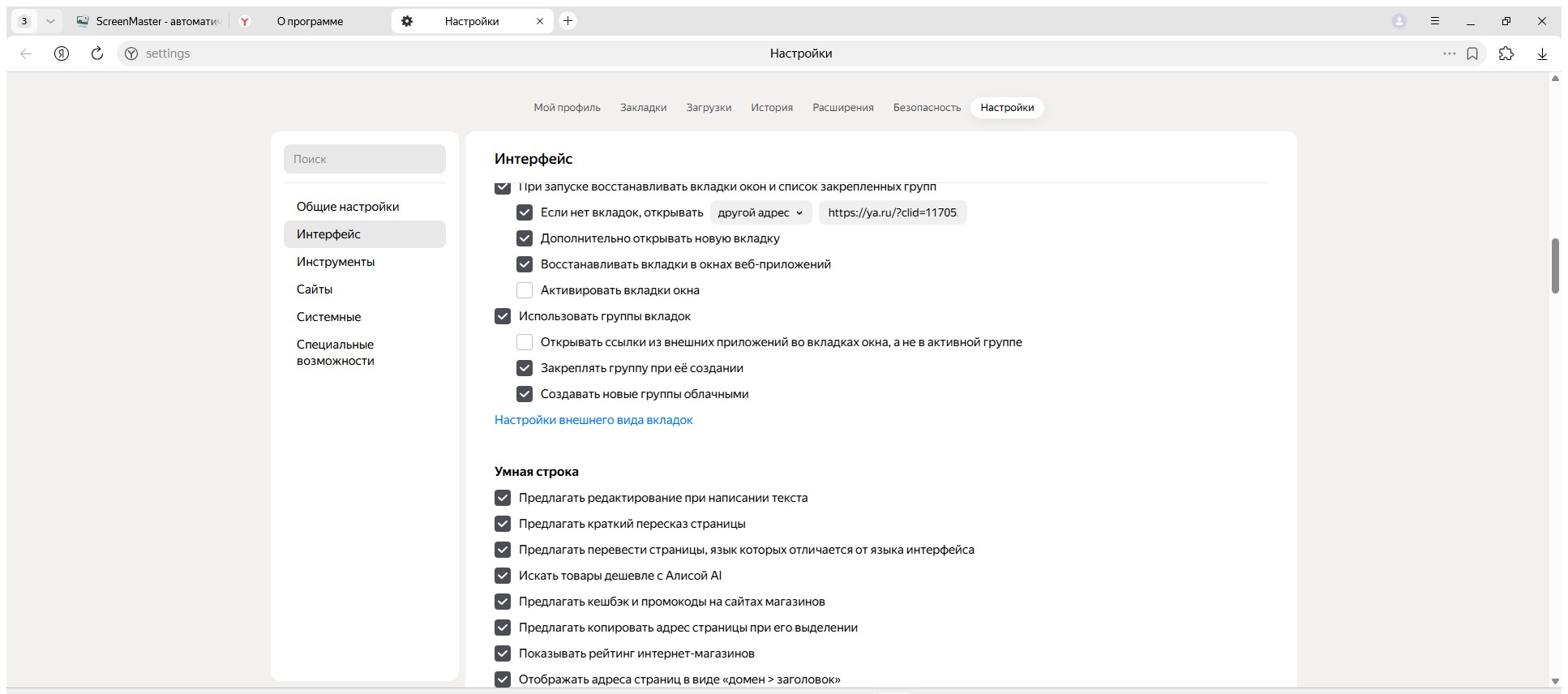Add a new tab with plus button
Image resolution: width=1568 pixels, height=694 pixels.
click(x=568, y=21)
